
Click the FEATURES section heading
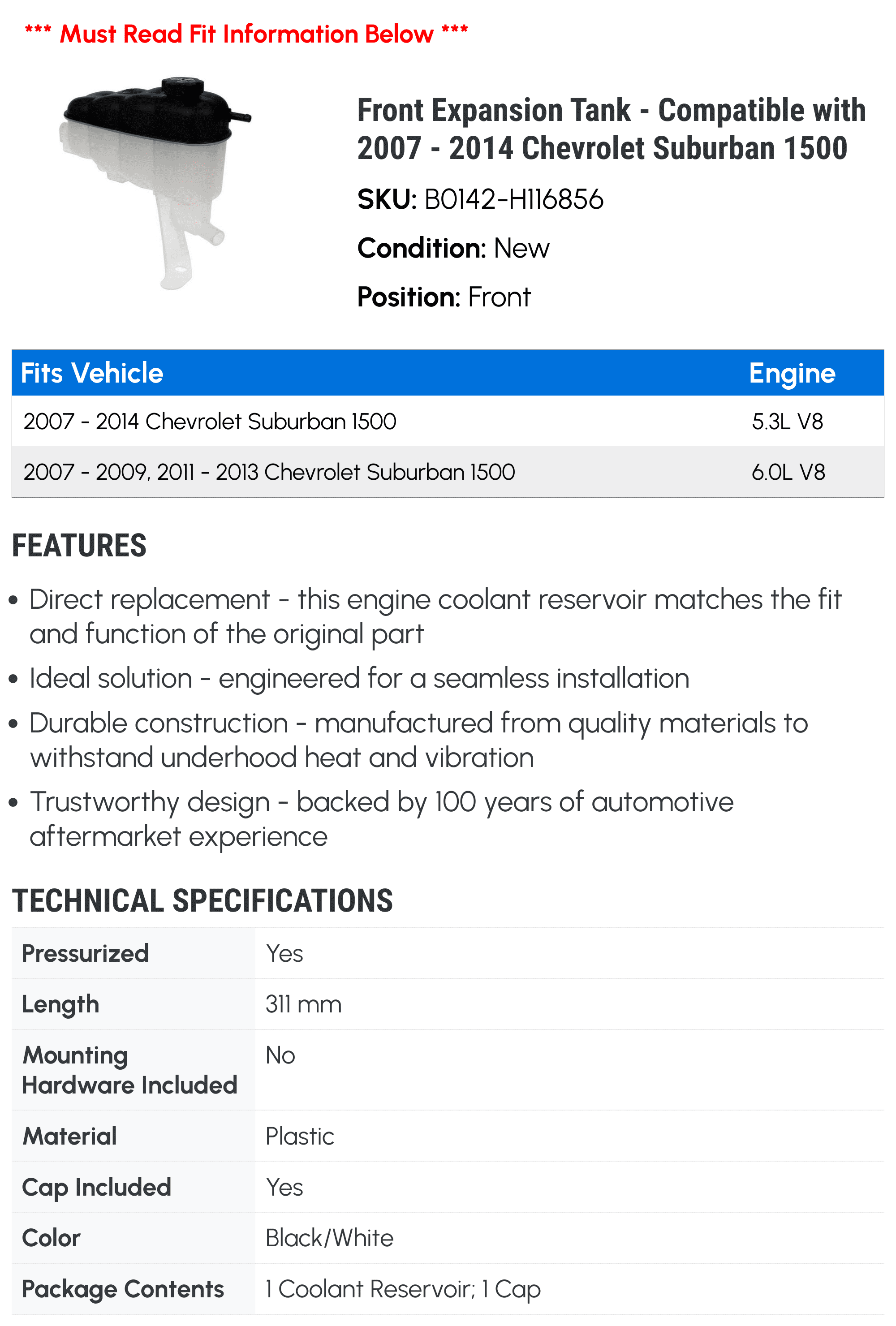click(x=79, y=546)
